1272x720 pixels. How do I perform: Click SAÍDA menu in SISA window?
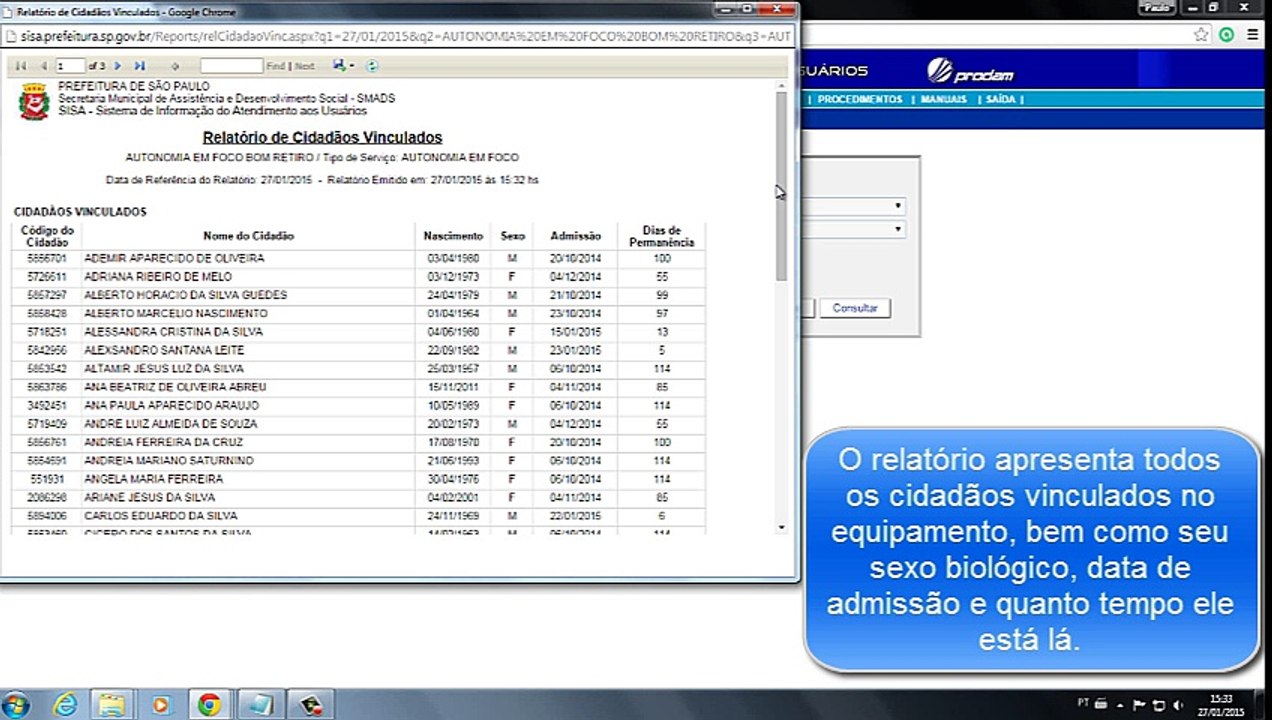(x=1000, y=100)
